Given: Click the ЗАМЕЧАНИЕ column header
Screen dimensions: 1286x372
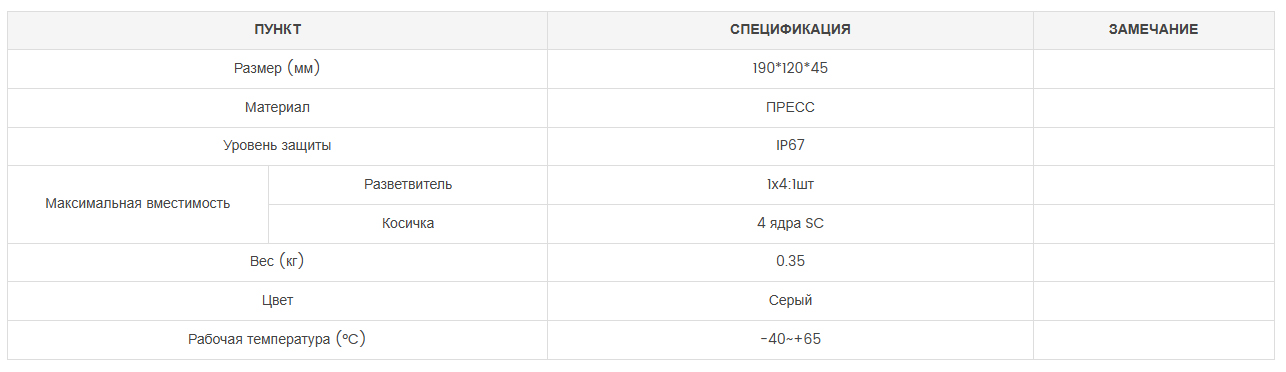Looking at the screenshot, I should pos(1153,30).
